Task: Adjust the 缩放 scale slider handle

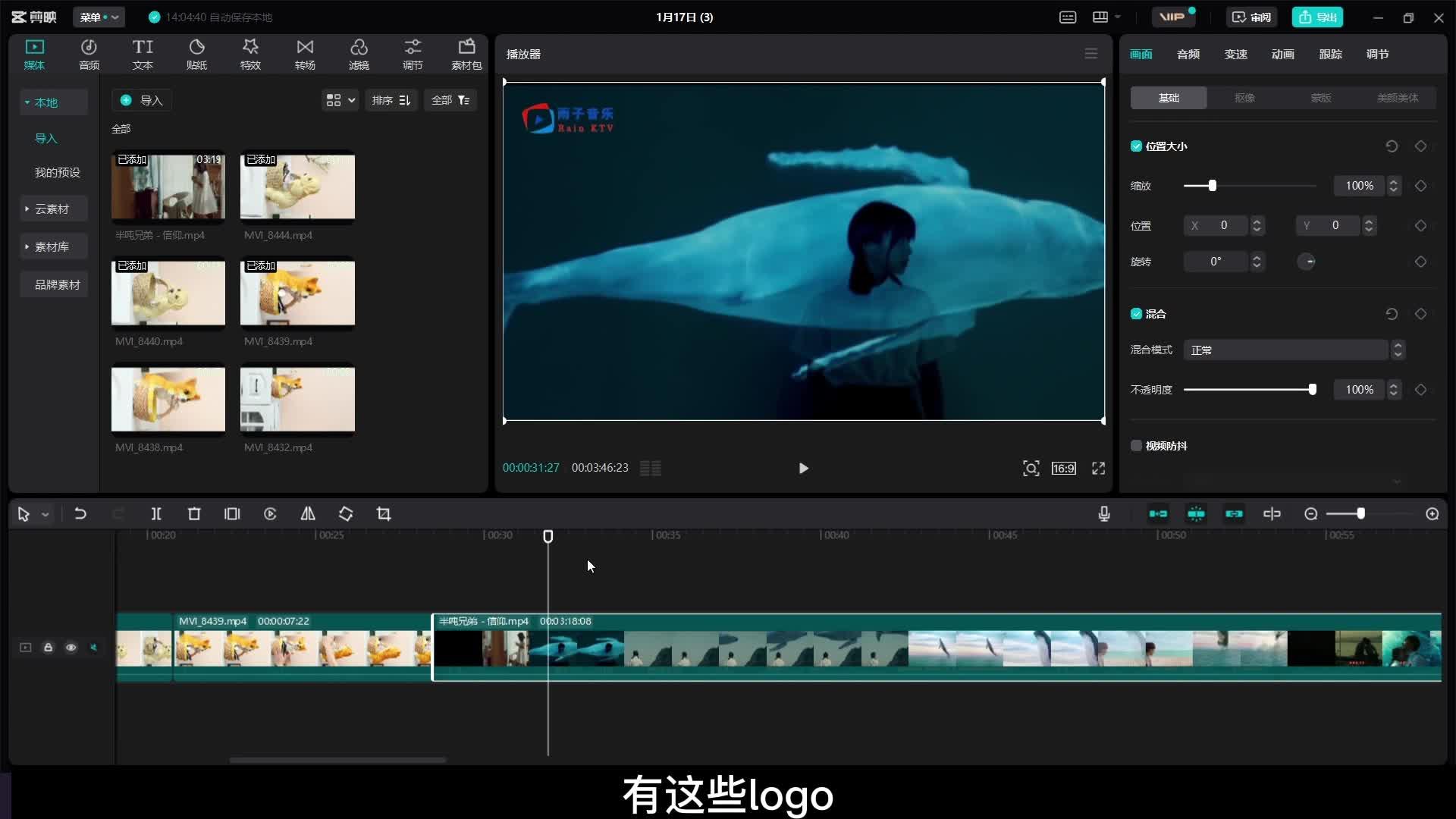Action: 1212,186
